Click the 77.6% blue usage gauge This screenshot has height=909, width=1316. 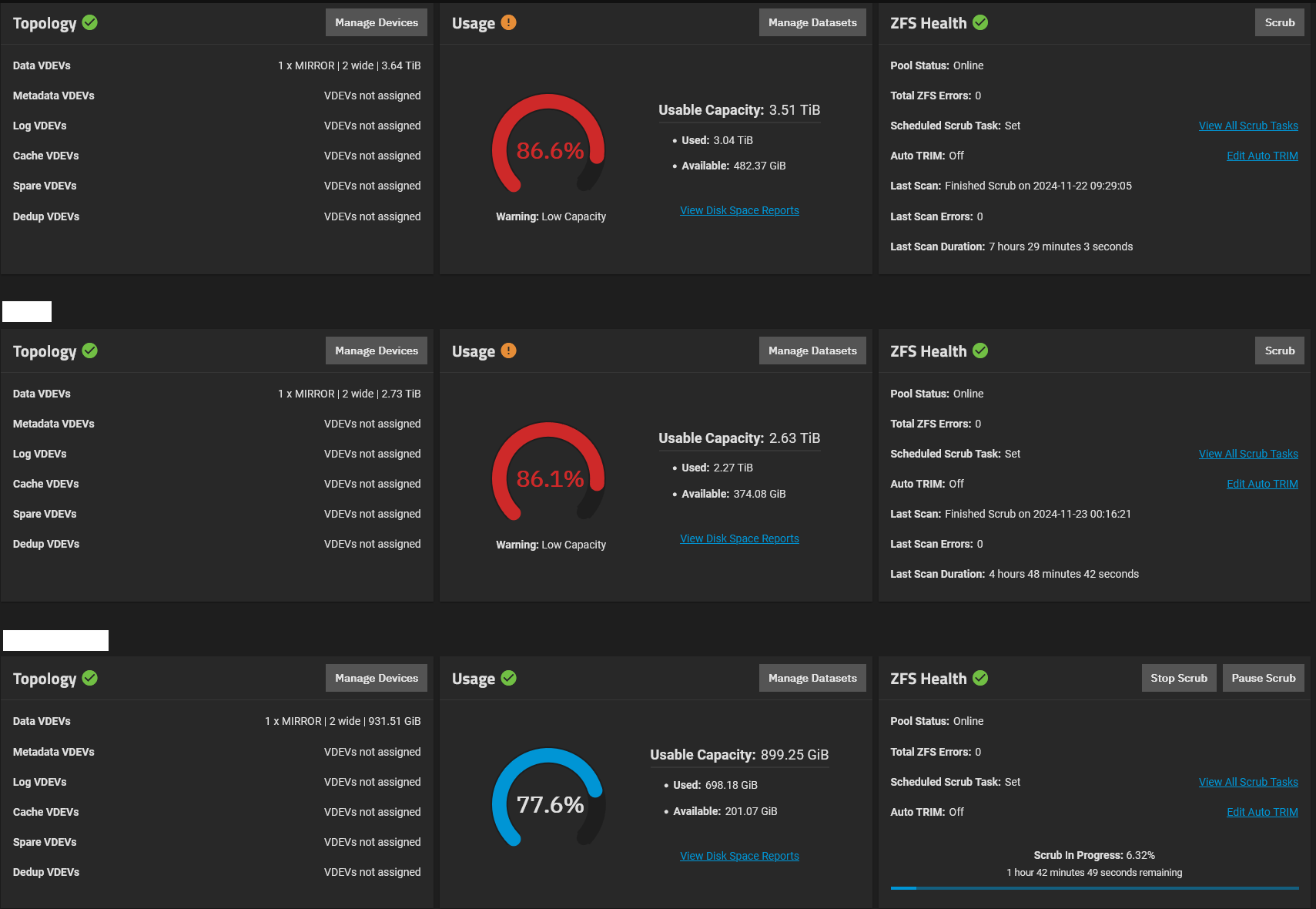[x=549, y=797]
